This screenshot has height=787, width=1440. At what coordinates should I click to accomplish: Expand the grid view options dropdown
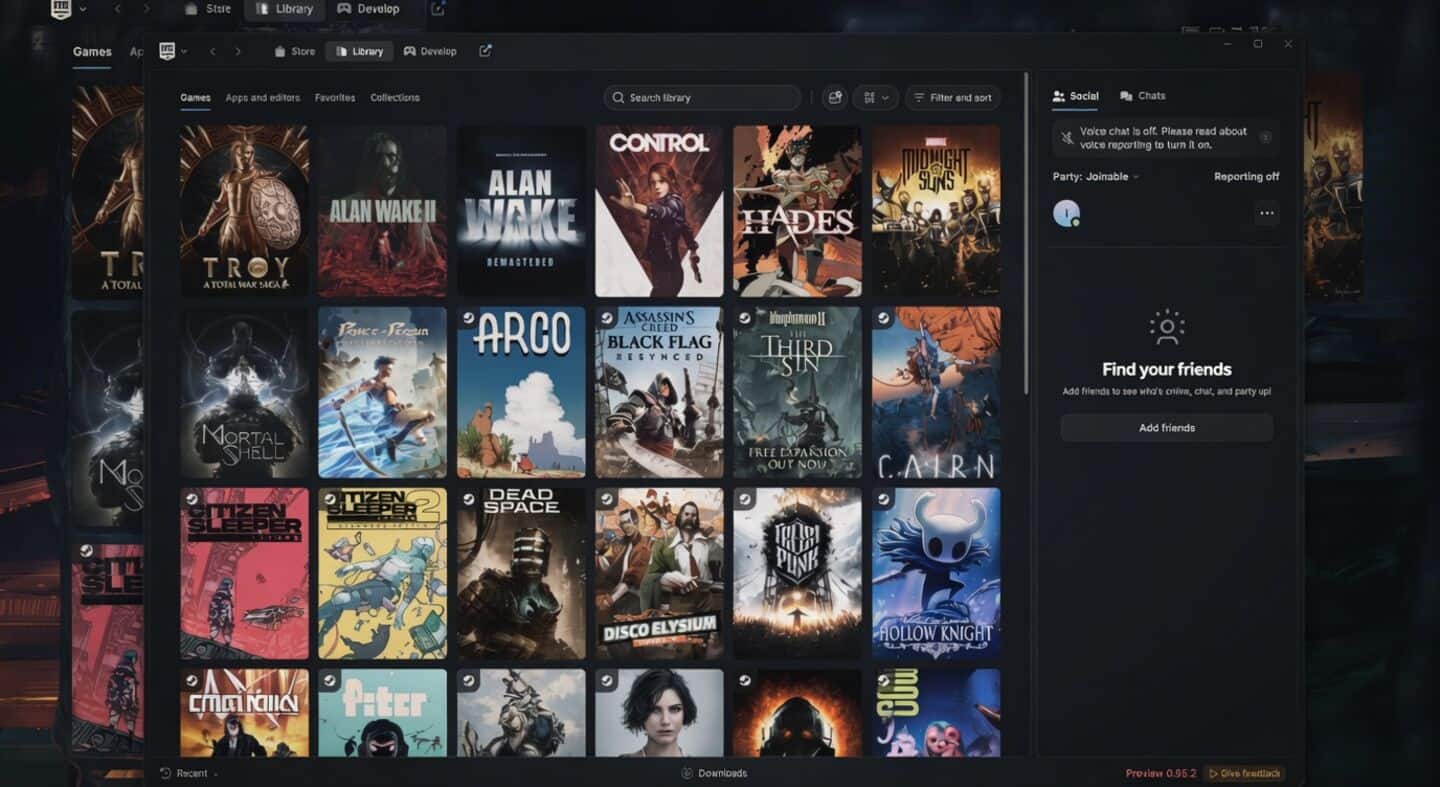(x=875, y=98)
